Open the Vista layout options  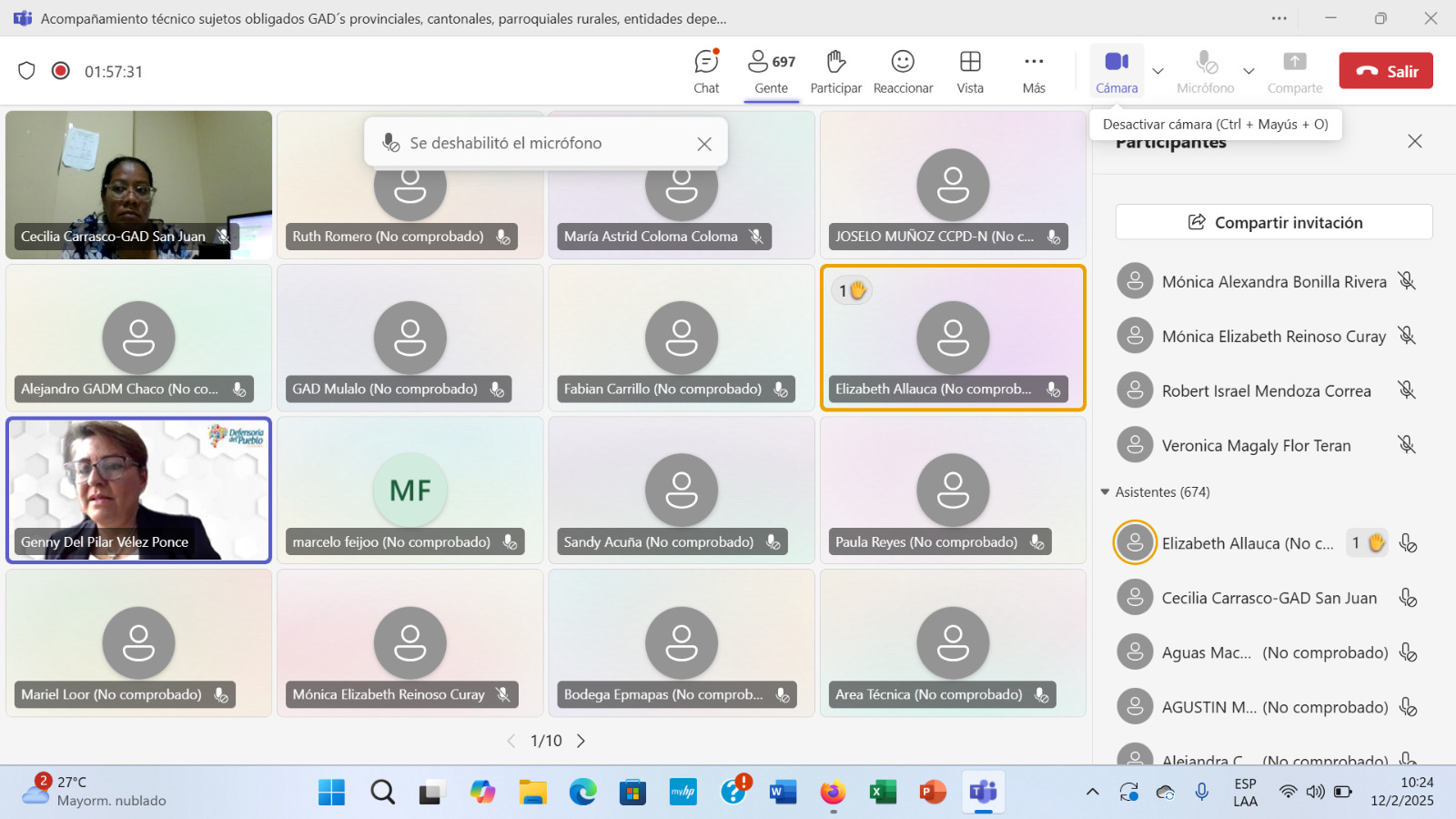(x=970, y=72)
